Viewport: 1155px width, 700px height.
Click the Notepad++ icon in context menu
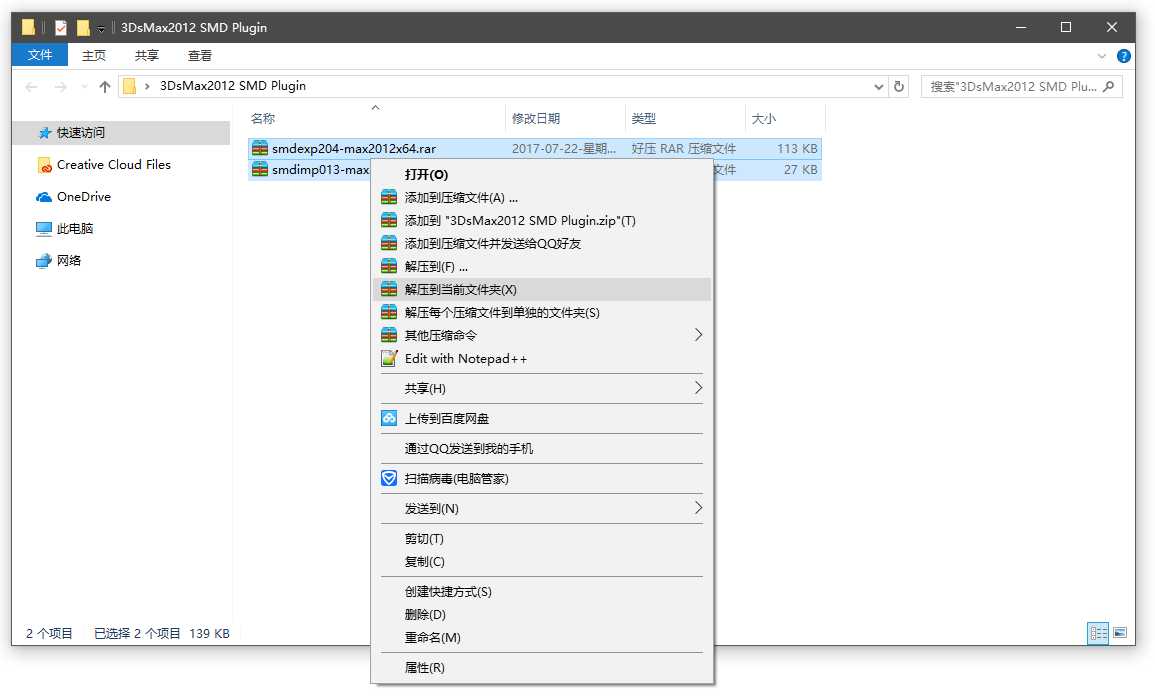[x=389, y=359]
